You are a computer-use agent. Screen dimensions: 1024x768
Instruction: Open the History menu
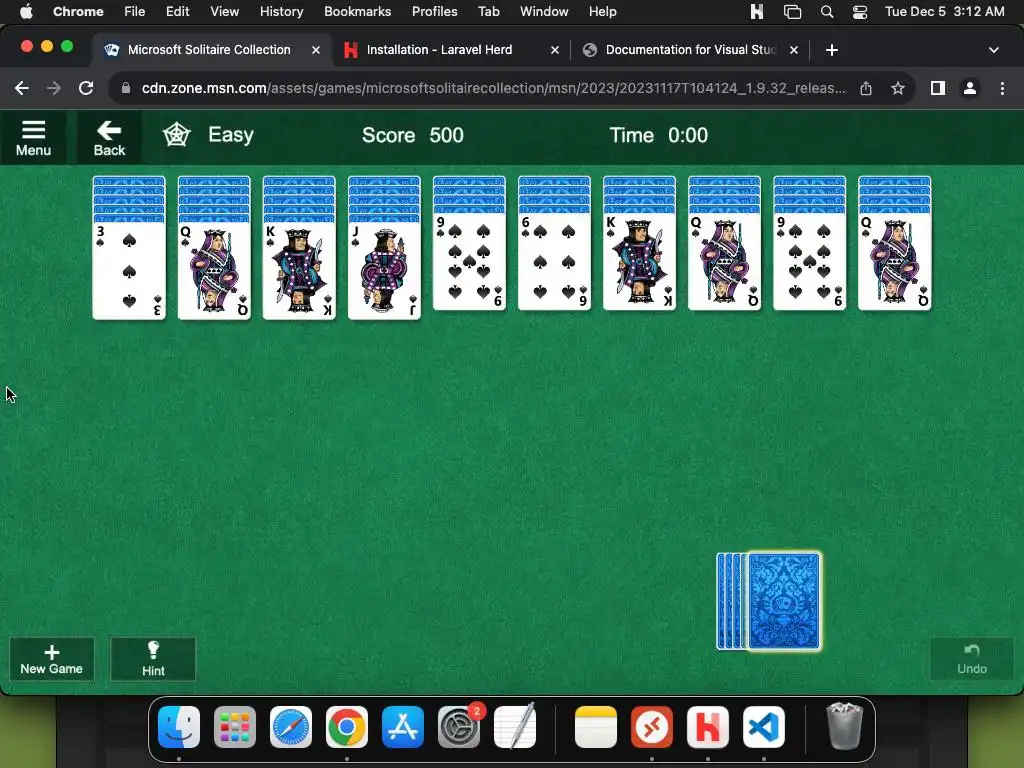(281, 11)
